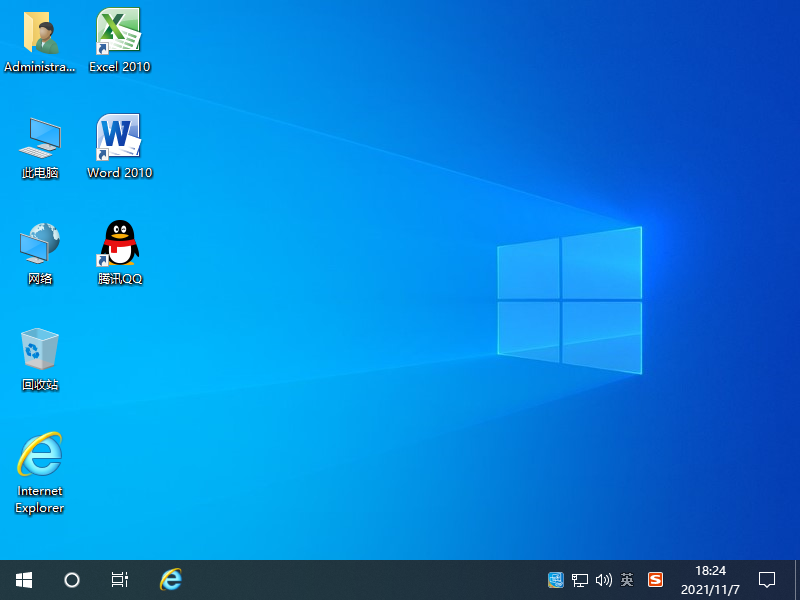The width and height of the screenshot is (800, 600).
Task: Launch 腾讯QQ from the desktop
Action: pyautogui.click(x=119, y=243)
